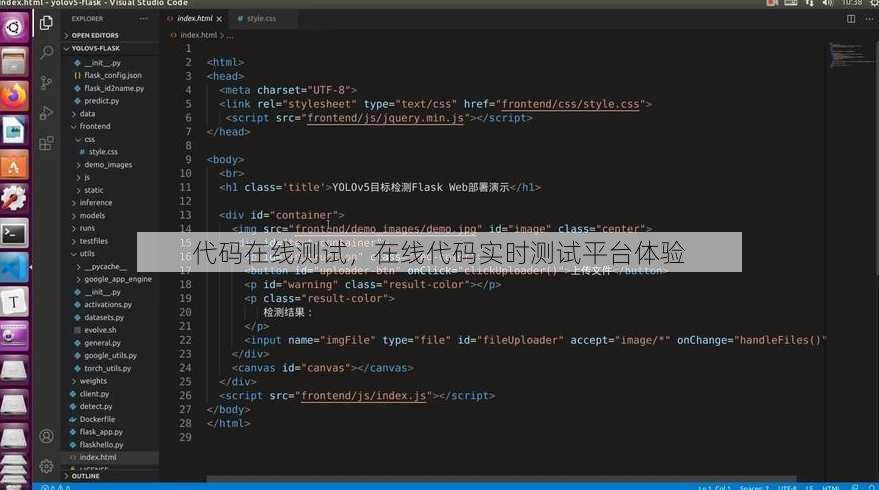Collapse the frontend folder
Image resolution: width=879 pixels, height=490 pixels.
(x=95, y=127)
